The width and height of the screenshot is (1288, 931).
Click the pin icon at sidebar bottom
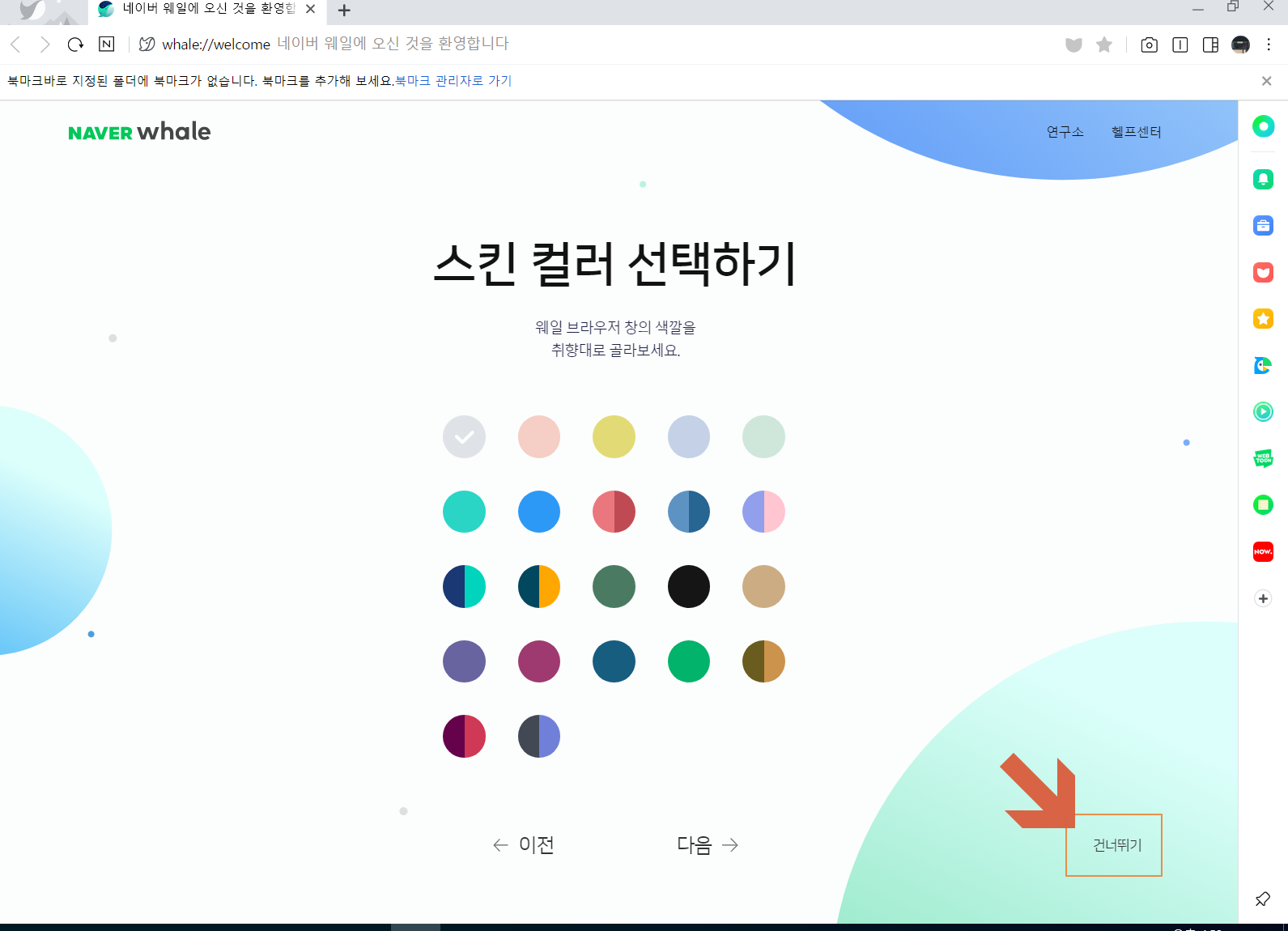point(1263,899)
